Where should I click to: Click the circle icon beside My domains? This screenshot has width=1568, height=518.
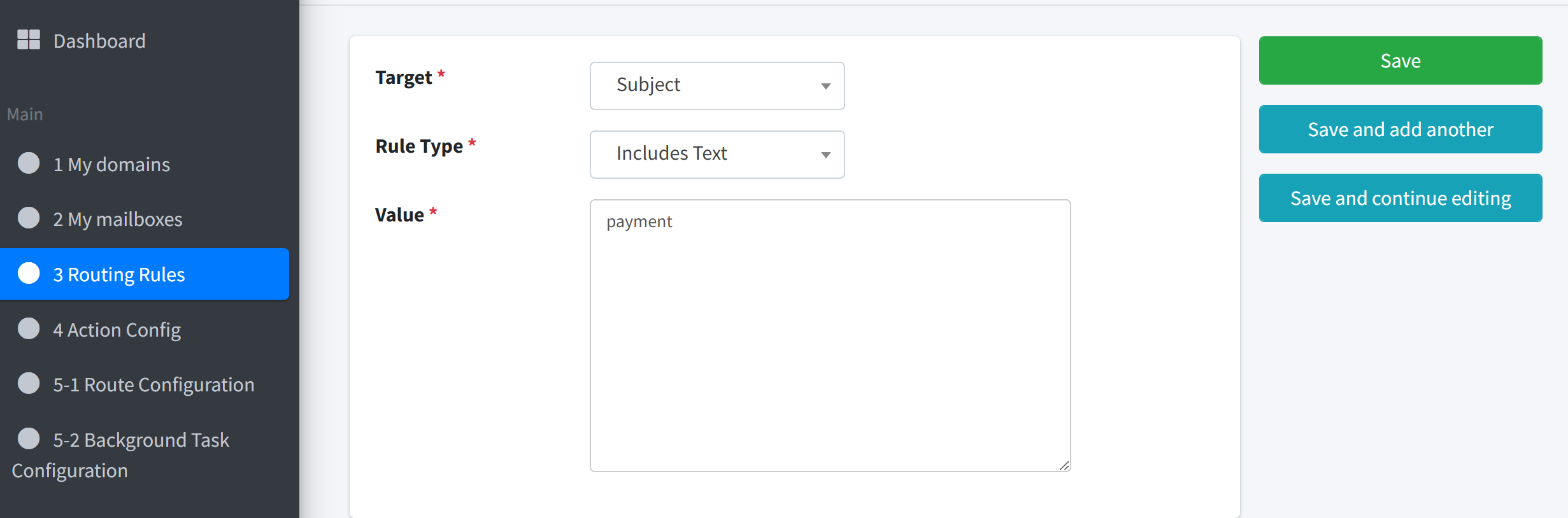(x=29, y=163)
